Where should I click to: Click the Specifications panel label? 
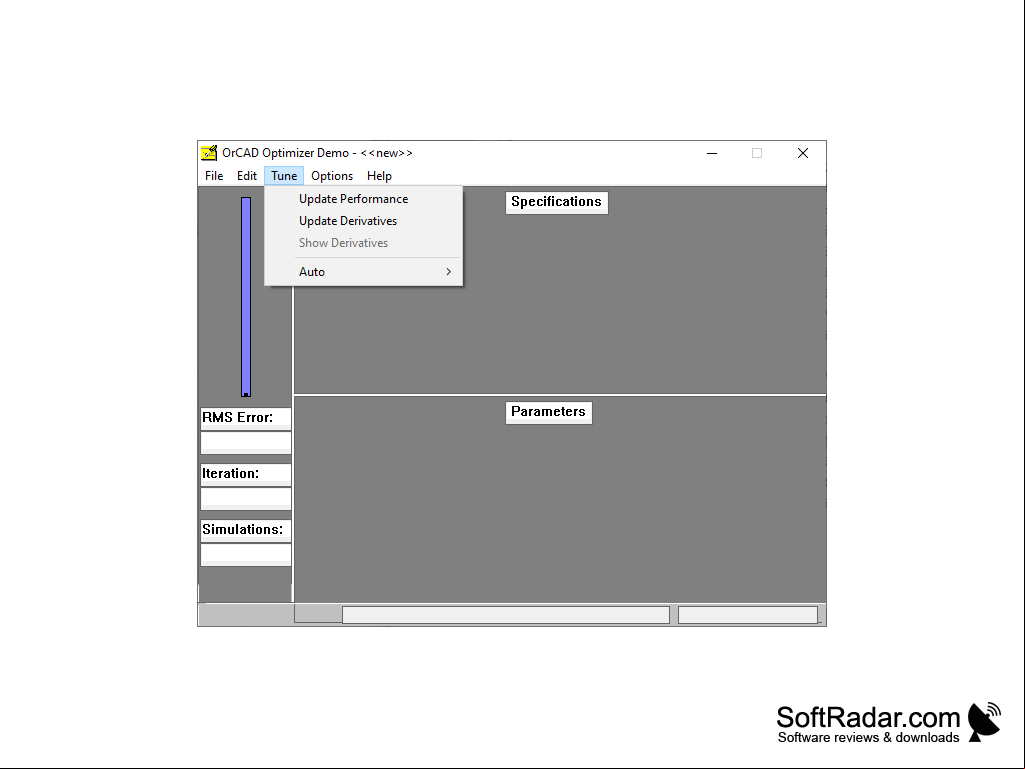pos(556,202)
